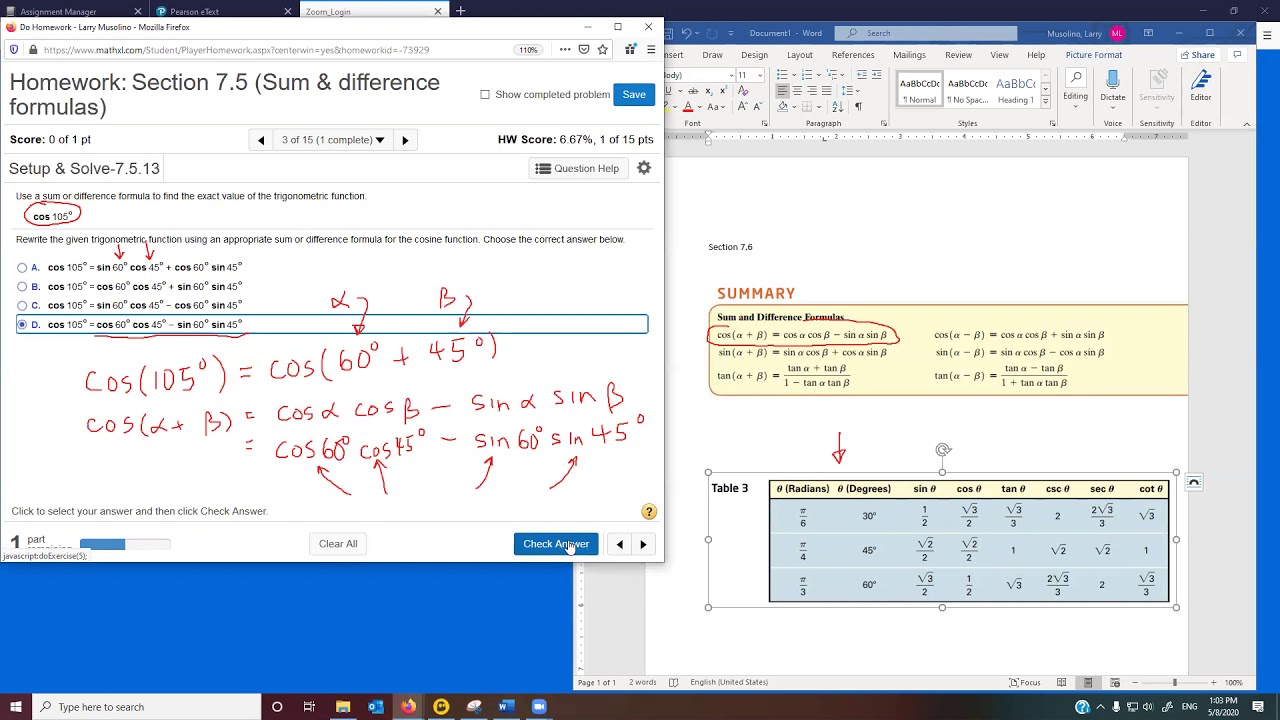The height and width of the screenshot is (720, 1280).
Task: Toggle Print Layout view in Word
Action: 1088,682
